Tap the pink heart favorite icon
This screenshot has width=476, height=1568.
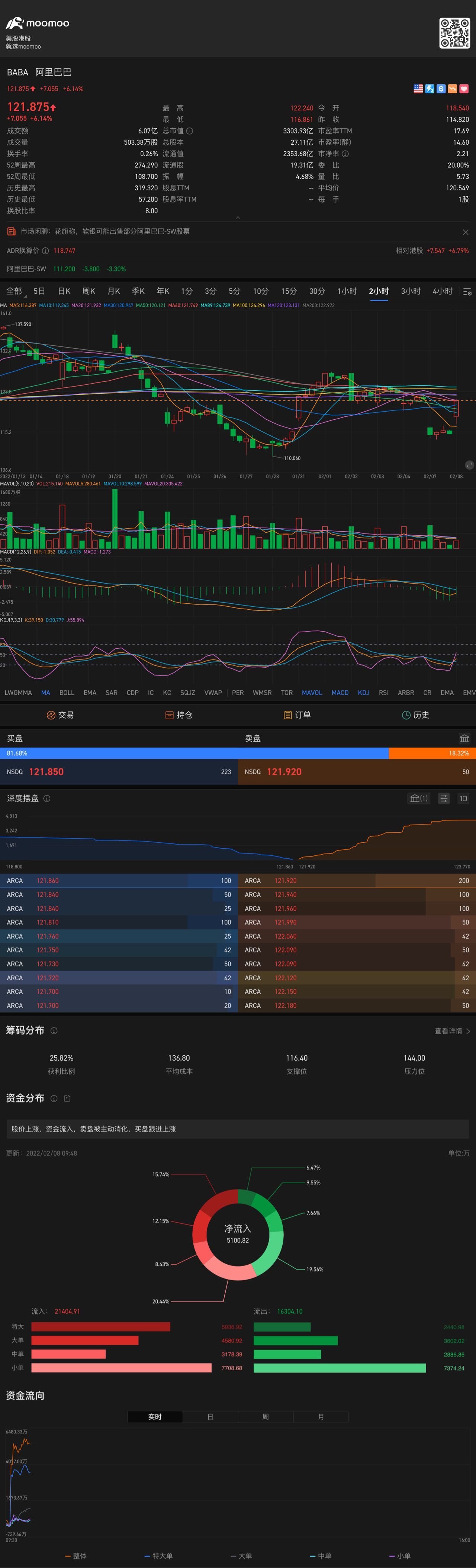(464, 89)
